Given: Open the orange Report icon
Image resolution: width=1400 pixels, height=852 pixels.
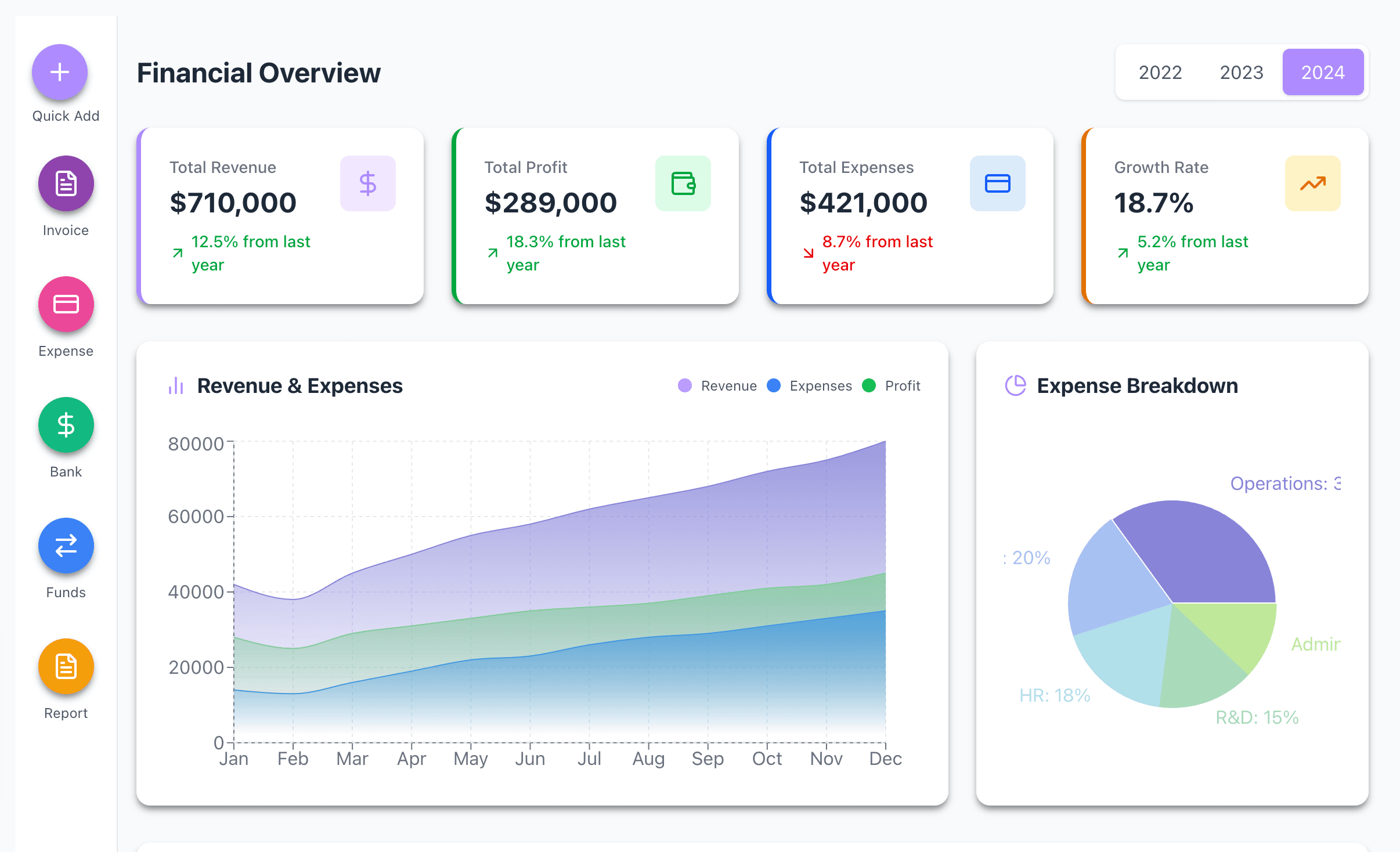Looking at the screenshot, I should 66,666.
